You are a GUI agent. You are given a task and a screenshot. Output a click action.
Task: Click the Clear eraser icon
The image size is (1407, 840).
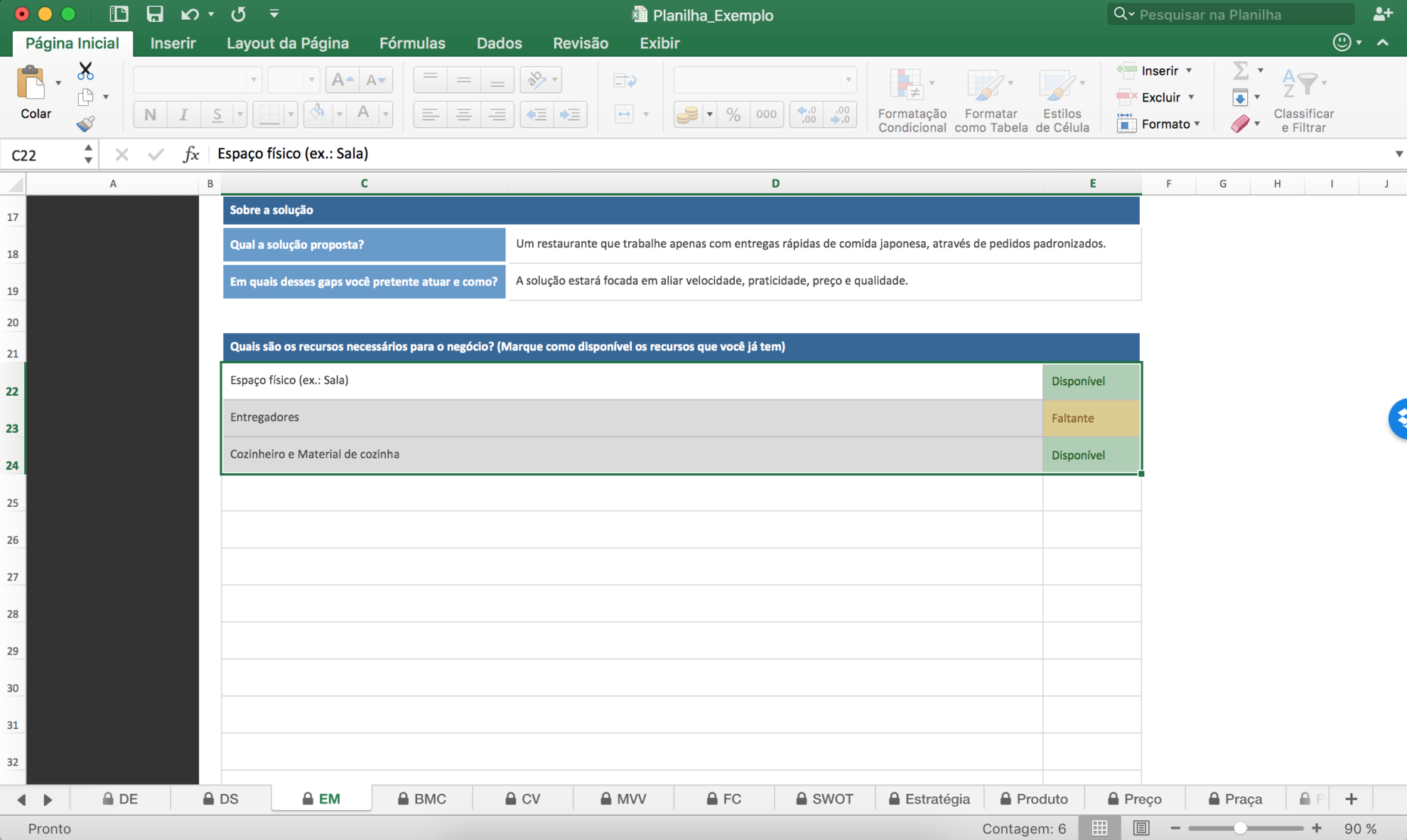pos(1240,124)
